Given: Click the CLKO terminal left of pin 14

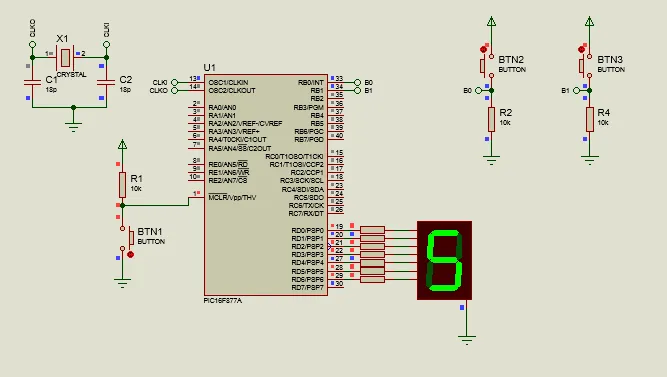Looking at the screenshot, I should coord(174,91).
